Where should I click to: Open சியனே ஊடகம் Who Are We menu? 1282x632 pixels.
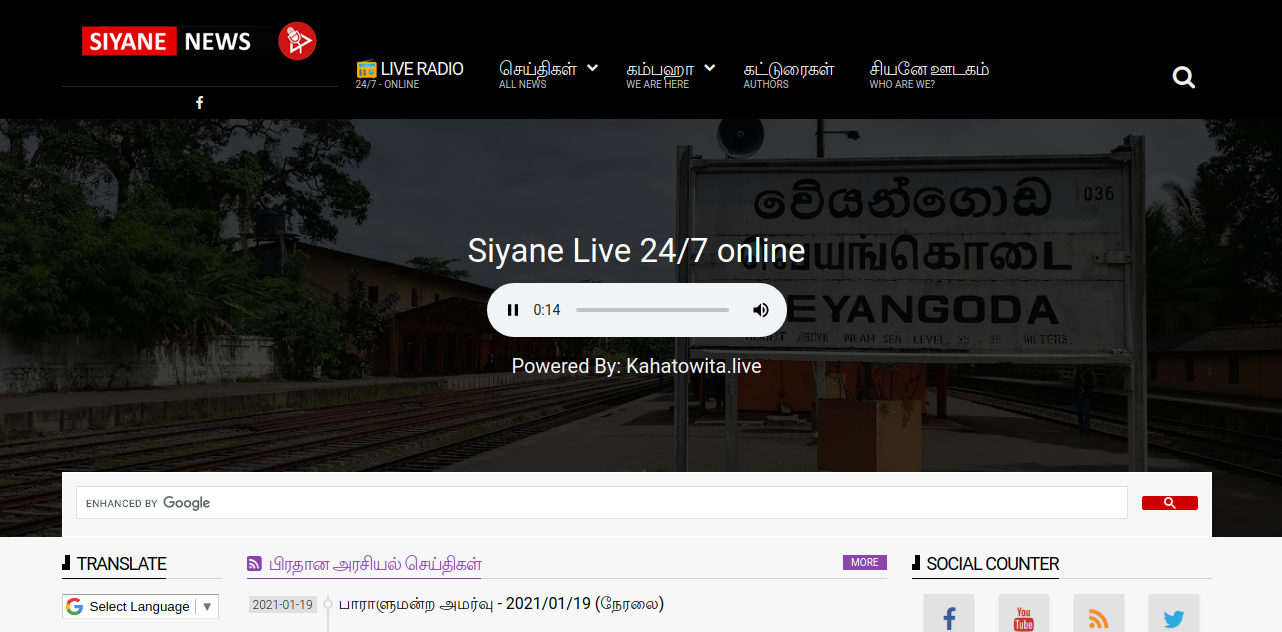(930, 75)
